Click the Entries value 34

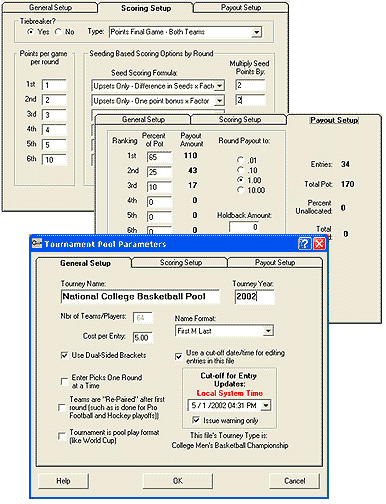345,164
